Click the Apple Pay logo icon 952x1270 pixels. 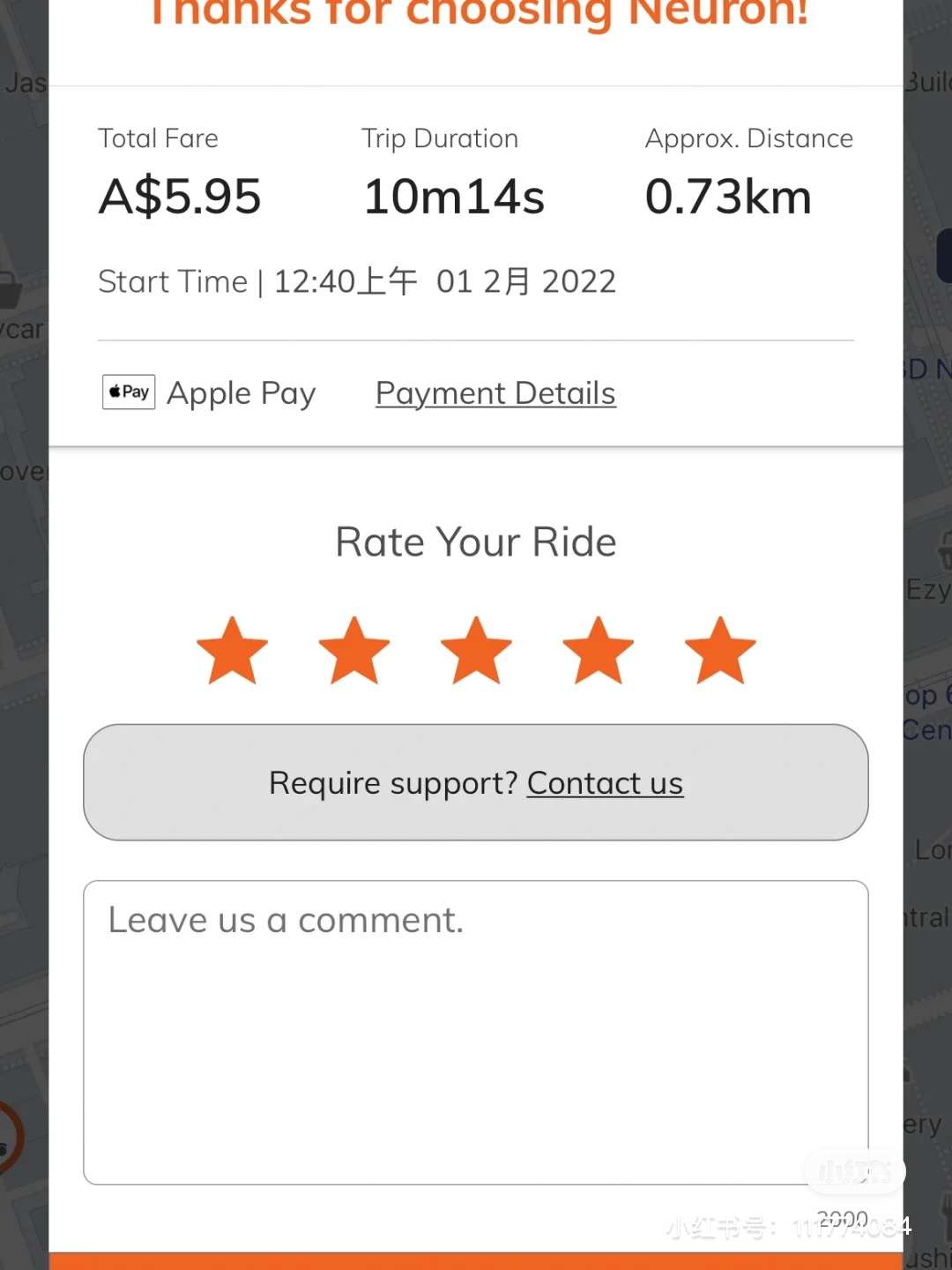(129, 392)
